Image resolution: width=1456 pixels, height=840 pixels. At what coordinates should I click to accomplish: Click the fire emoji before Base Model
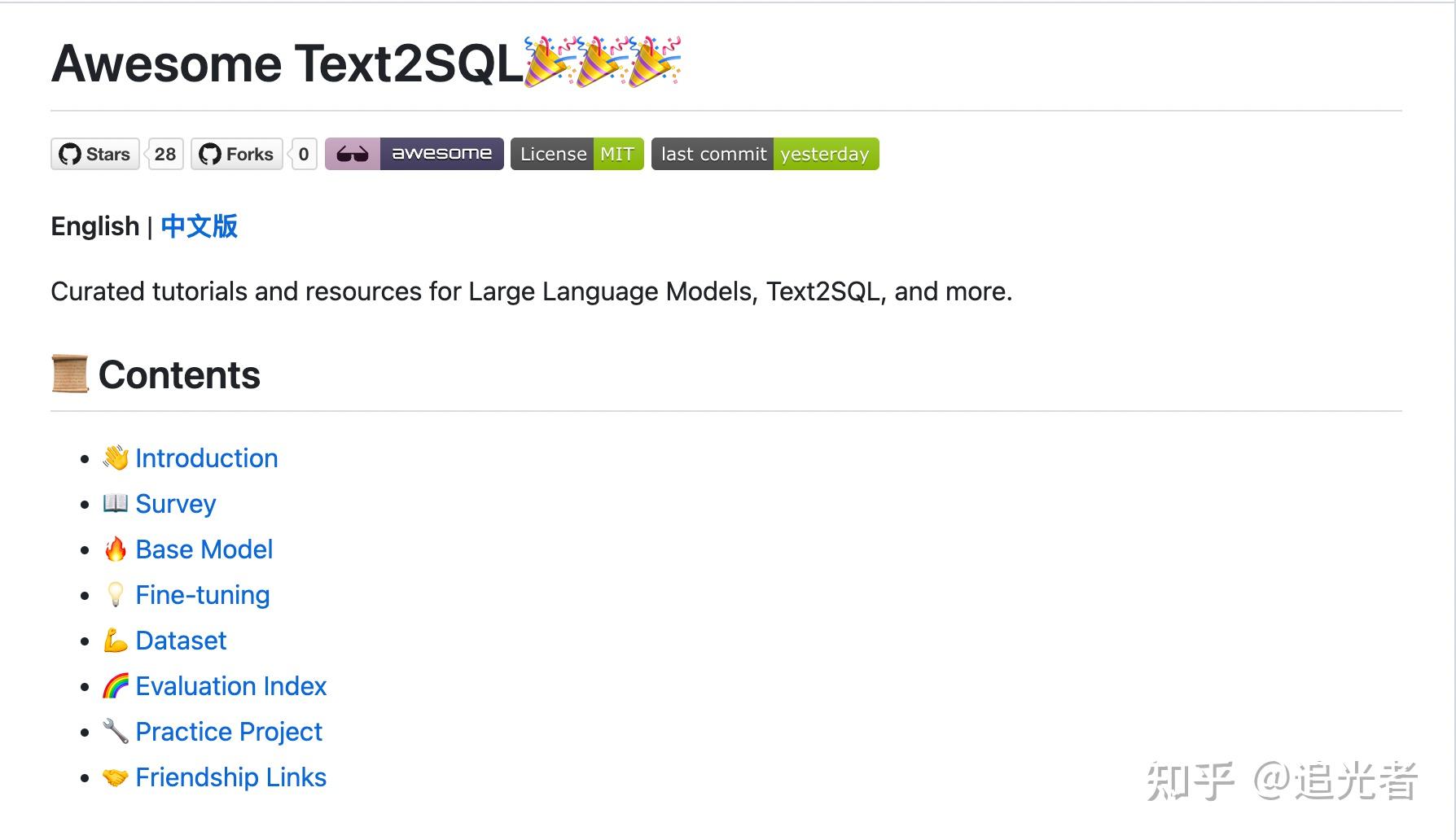point(116,549)
